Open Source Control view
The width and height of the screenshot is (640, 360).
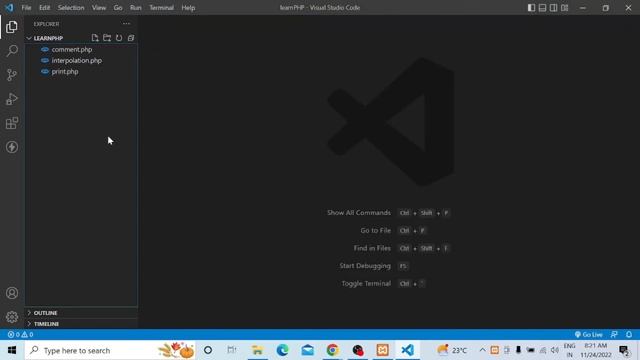[x=12, y=75]
